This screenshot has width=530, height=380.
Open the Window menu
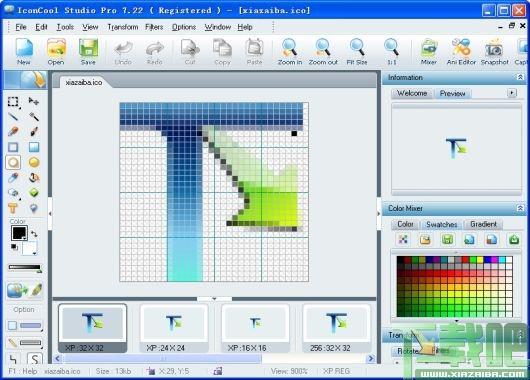[x=218, y=27]
